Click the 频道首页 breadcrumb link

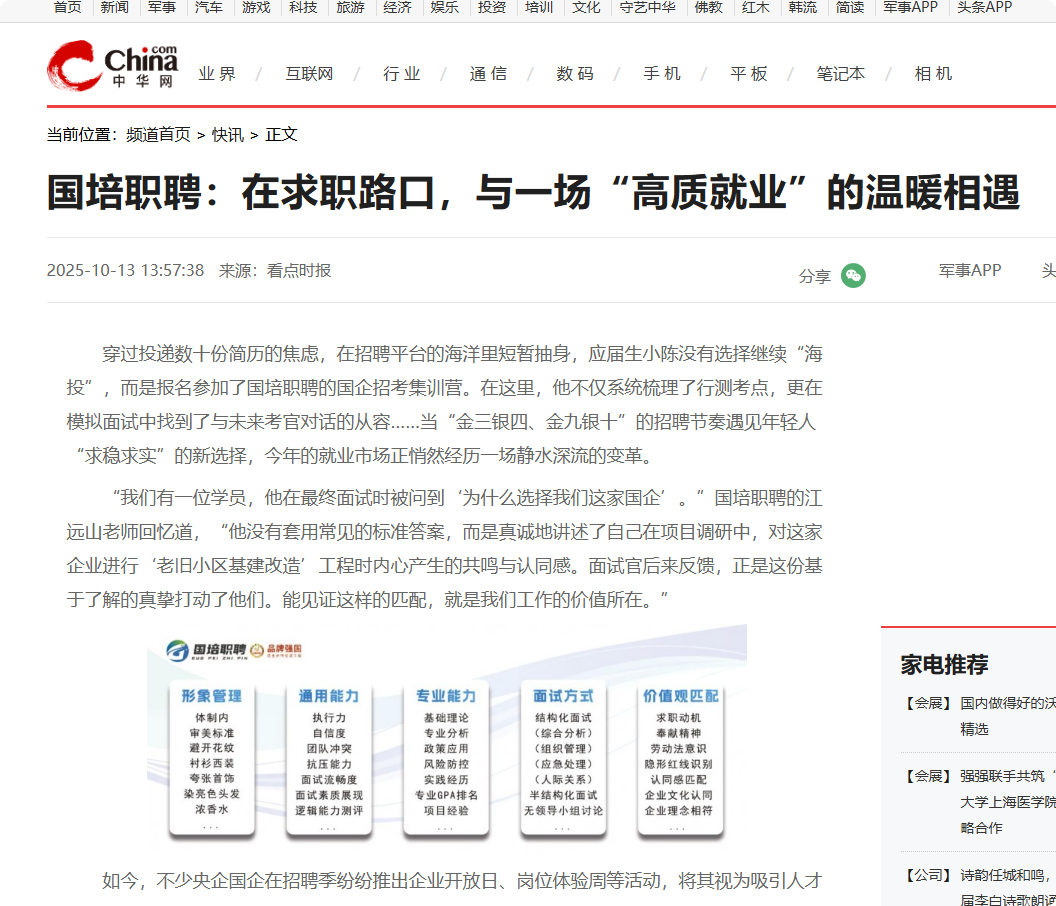coord(158,135)
